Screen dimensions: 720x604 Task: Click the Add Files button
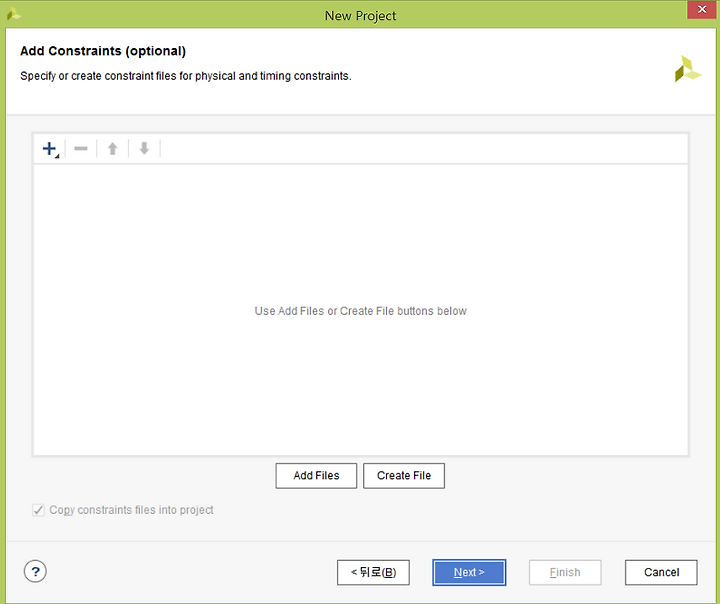click(x=316, y=476)
